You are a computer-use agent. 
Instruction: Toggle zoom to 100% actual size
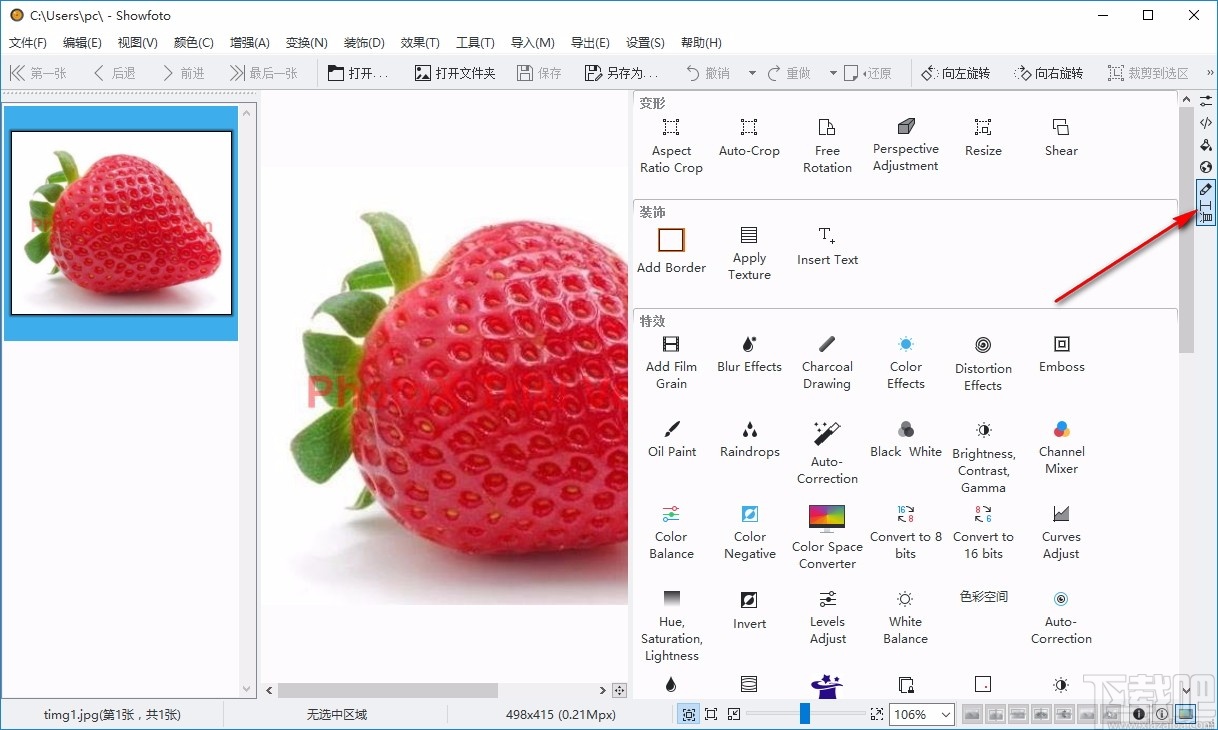[710, 714]
